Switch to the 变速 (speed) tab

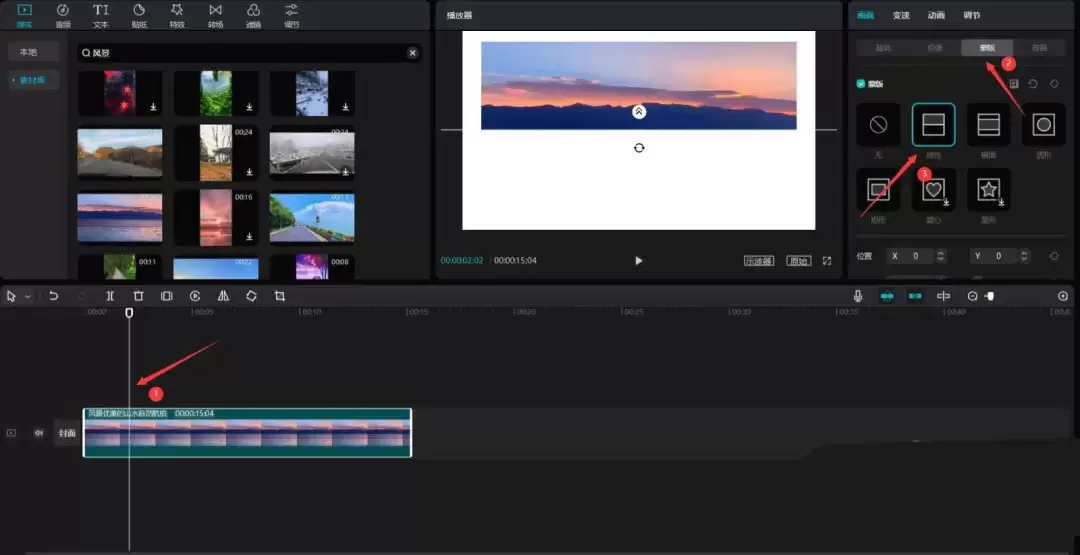pos(901,15)
